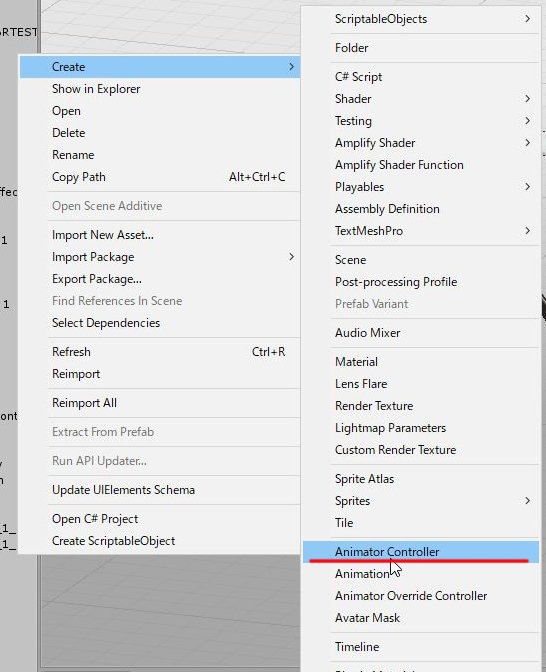Expand Shader submenu arrow
This screenshot has width=546, height=672.
click(x=528, y=99)
